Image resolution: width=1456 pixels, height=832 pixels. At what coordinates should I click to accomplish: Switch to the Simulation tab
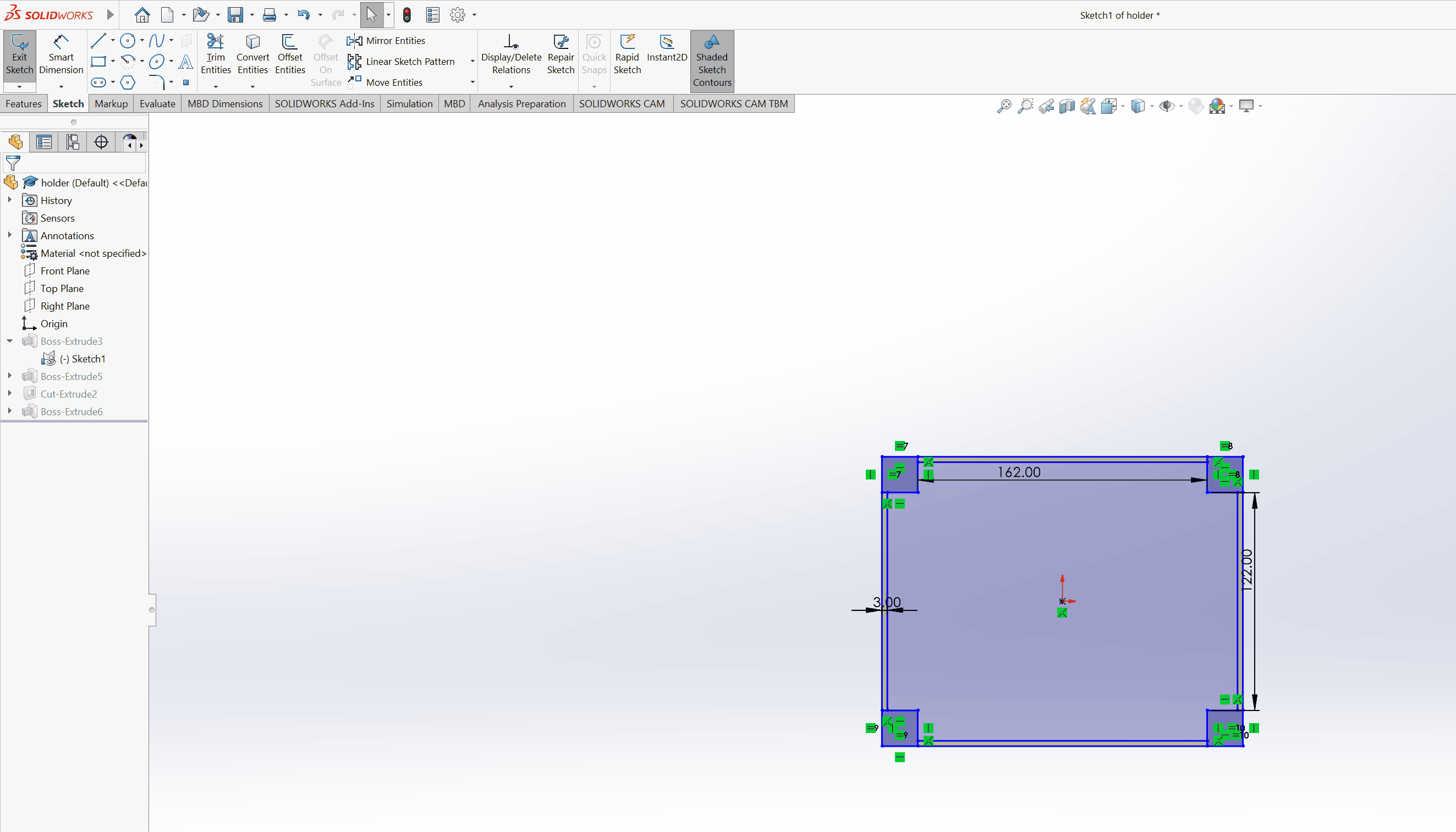point(410,103)
